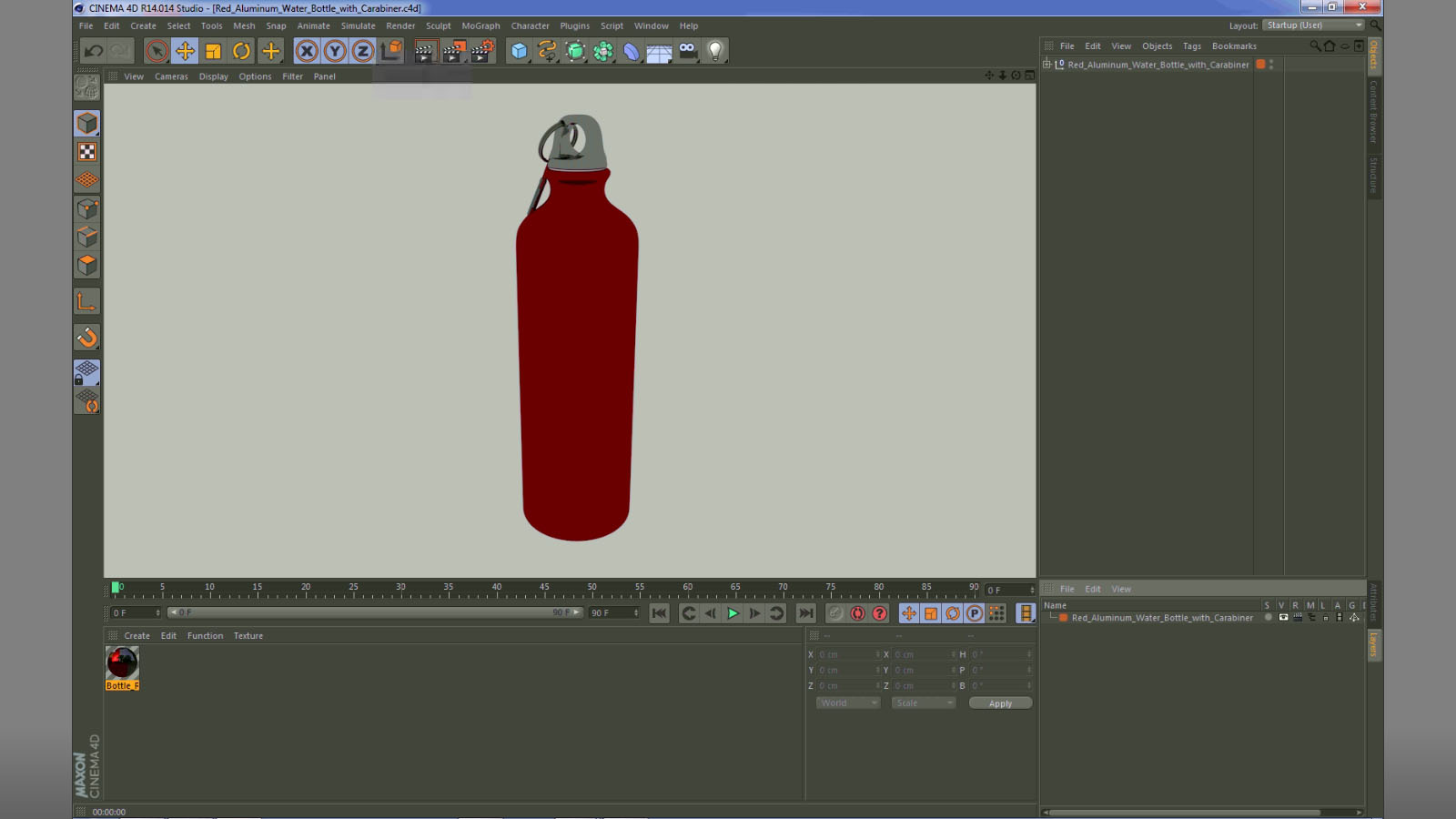Select Red_Aluminum_Water_Bottle_with_Carabiner in Objects manager
The width and height of the screenshot is (1456, 819).
(x=1158, y=65)
